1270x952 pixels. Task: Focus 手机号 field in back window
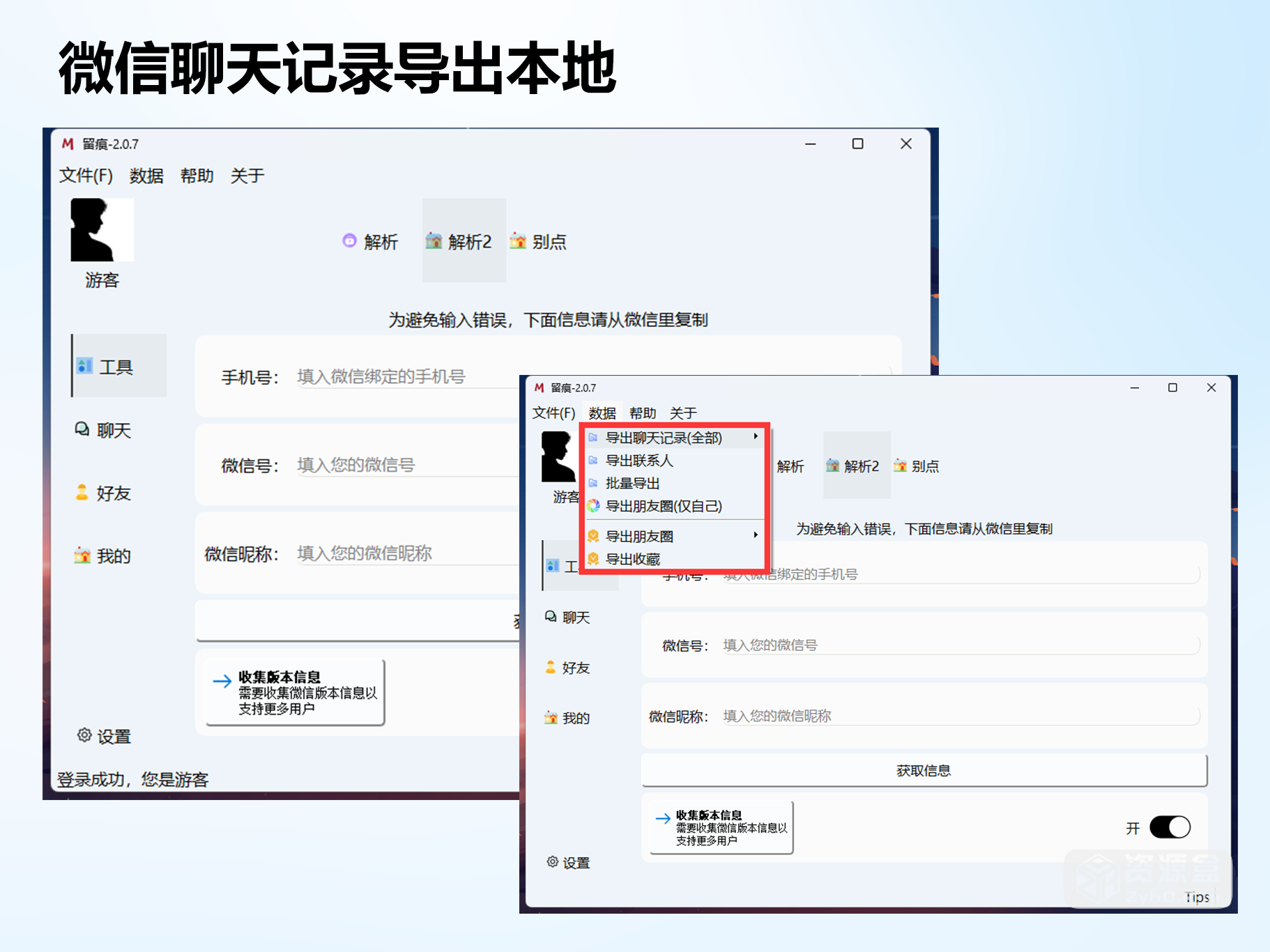(408, 377)
